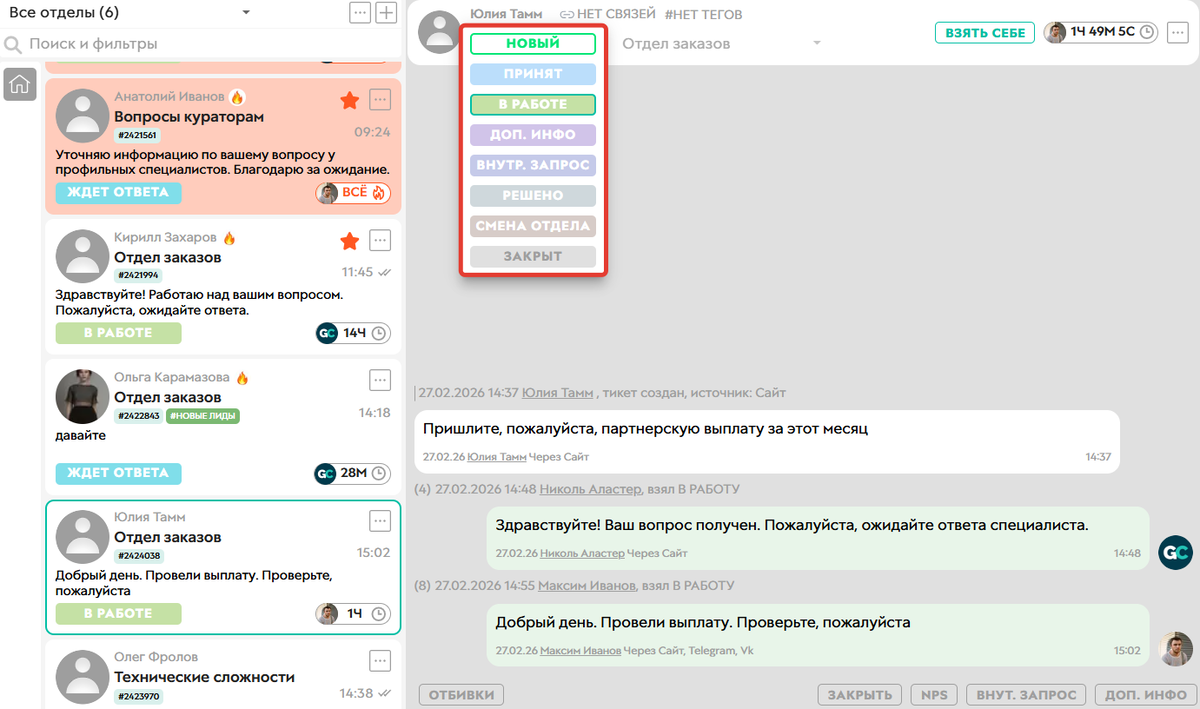This screenshot has height=709, width=1200.
Task: Click the ЖДЕТ ОТВЕТА status on Анатолий's ticket
Action: pyautogui.click(x=118, y=193)
